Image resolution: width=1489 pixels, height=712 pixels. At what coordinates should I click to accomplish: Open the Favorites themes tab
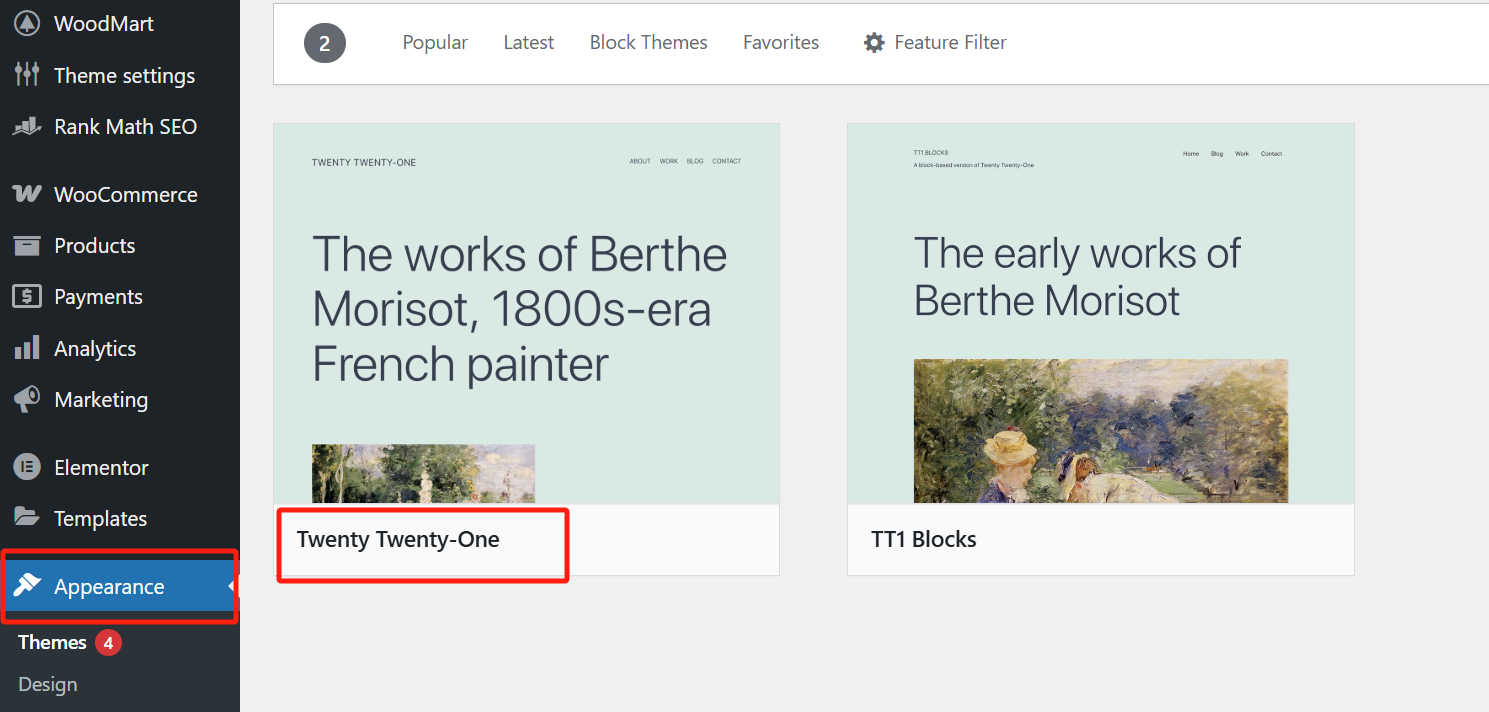[780, 42]
